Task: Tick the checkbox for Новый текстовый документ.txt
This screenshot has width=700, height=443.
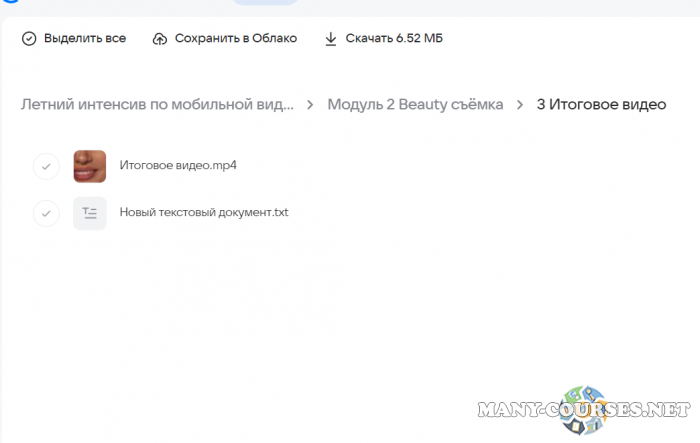Action: 46,213
